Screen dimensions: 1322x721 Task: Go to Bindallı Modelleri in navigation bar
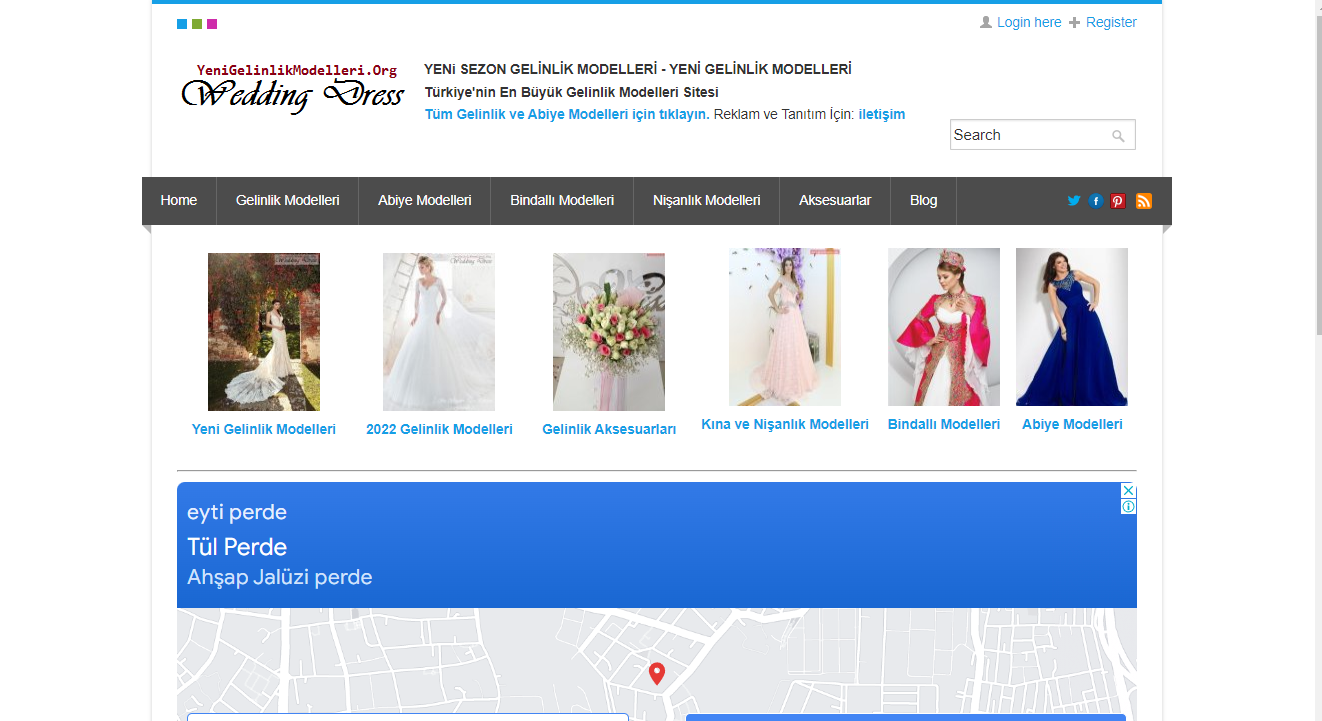pyautogui.click(x=561, y=201)
